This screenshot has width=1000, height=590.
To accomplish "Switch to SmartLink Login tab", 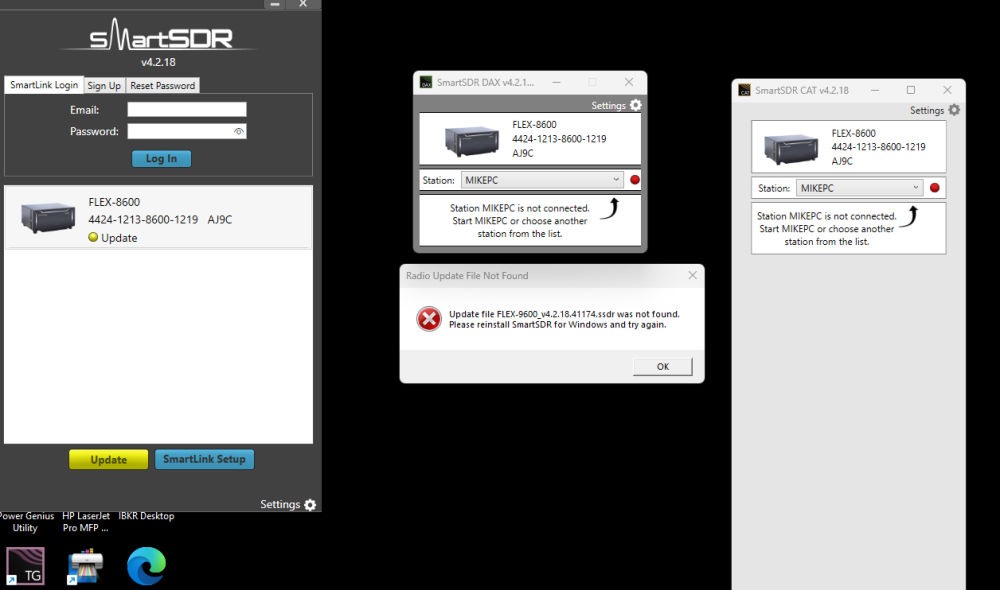I will tap(44, 85).
